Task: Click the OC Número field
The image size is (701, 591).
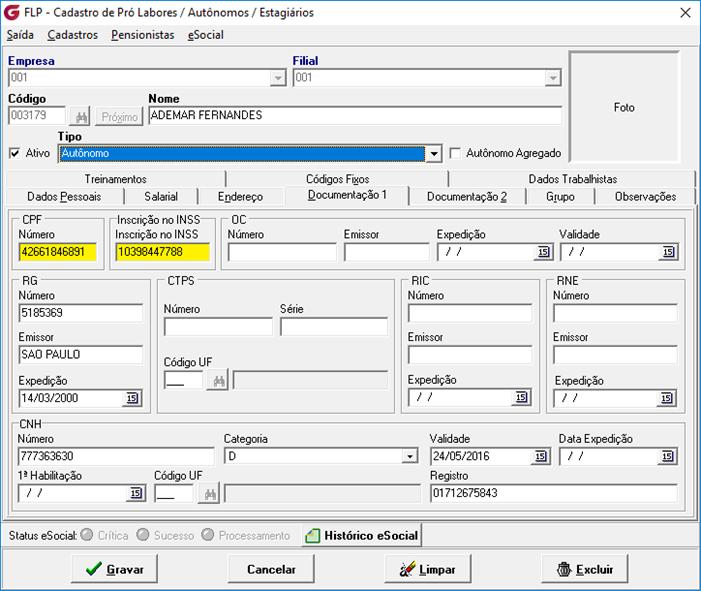Action: tap(282, 252)
